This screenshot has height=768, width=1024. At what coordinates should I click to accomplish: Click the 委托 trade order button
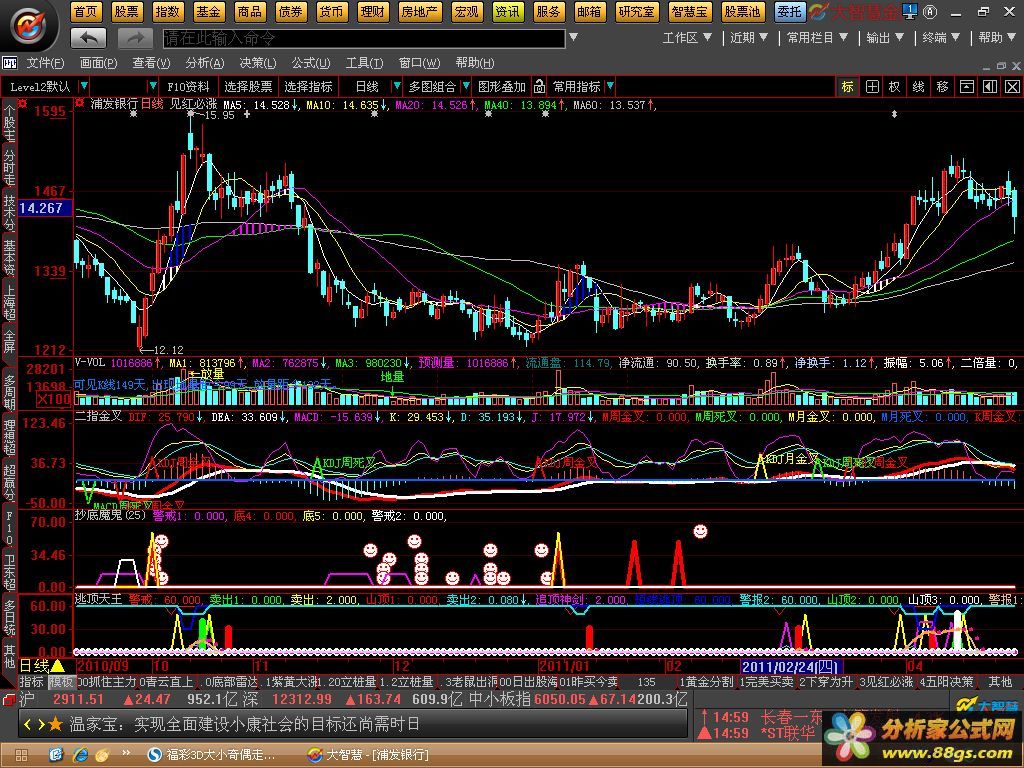click(790, 11)
